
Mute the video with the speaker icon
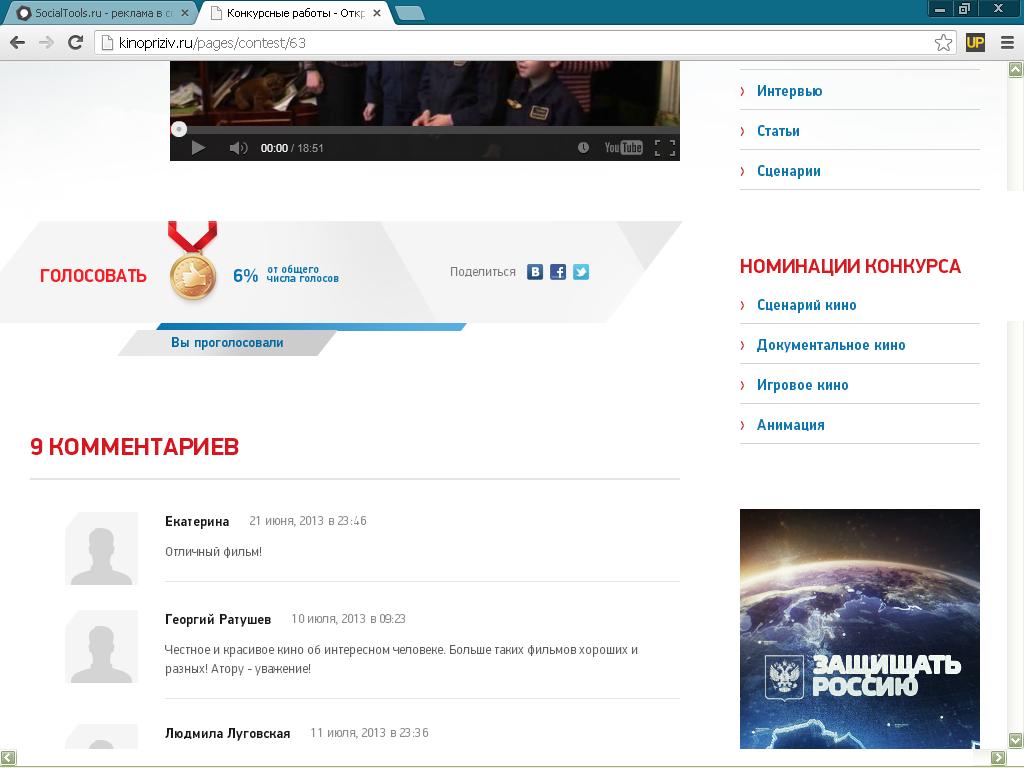pos(238,148)
